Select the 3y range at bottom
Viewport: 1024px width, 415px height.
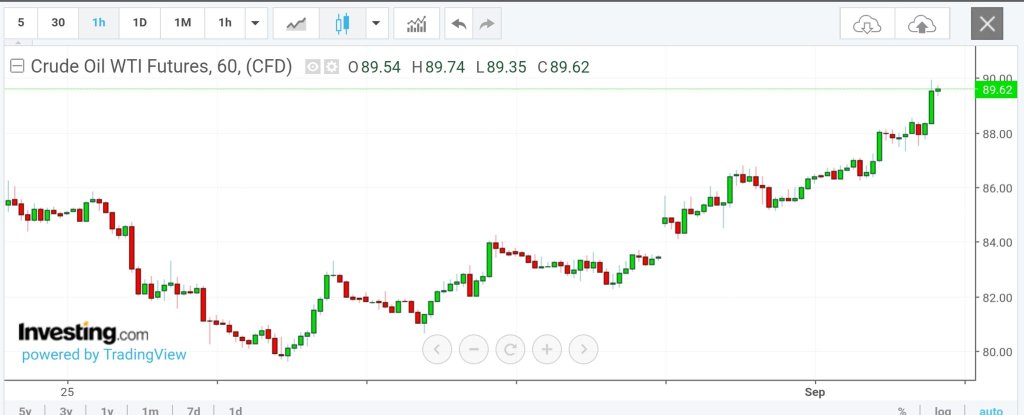[x=66, y=410]
